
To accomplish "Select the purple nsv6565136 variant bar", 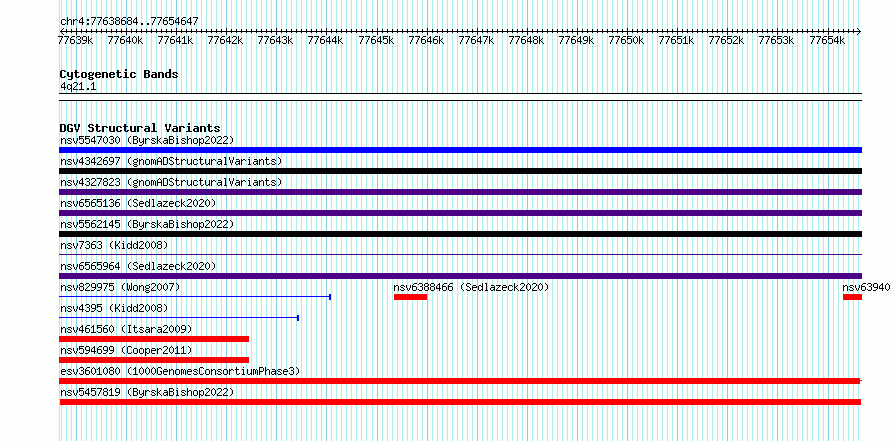I will (460, 213).
